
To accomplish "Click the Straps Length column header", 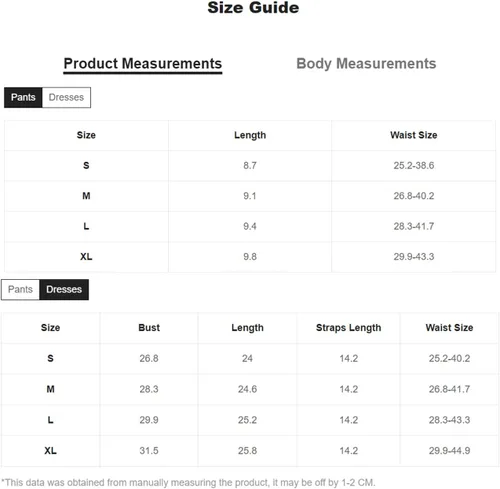I will [x=348, y=328].
